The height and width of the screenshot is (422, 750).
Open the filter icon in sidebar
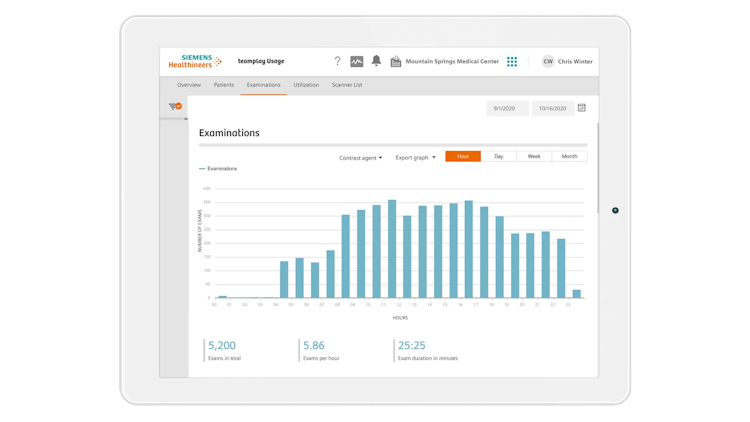click(175, 106)
